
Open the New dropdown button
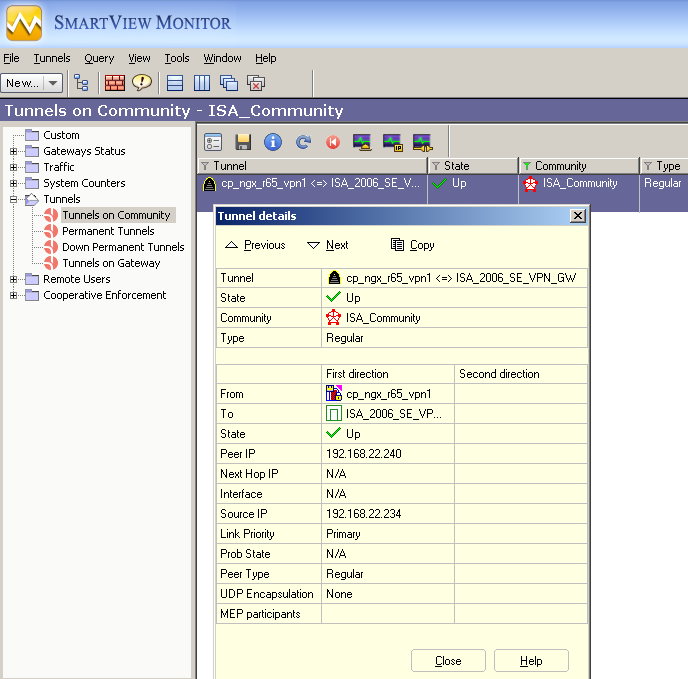pyautogui.click(x=53, y=83)
